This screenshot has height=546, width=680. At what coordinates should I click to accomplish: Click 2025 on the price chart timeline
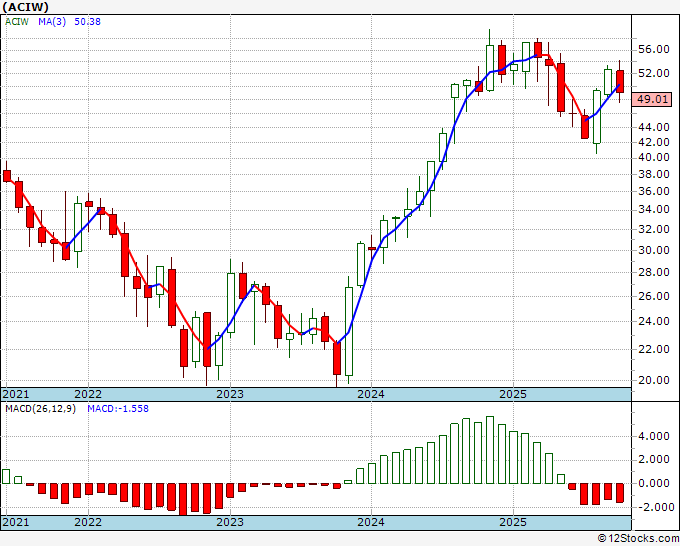(x=513, y=394)
